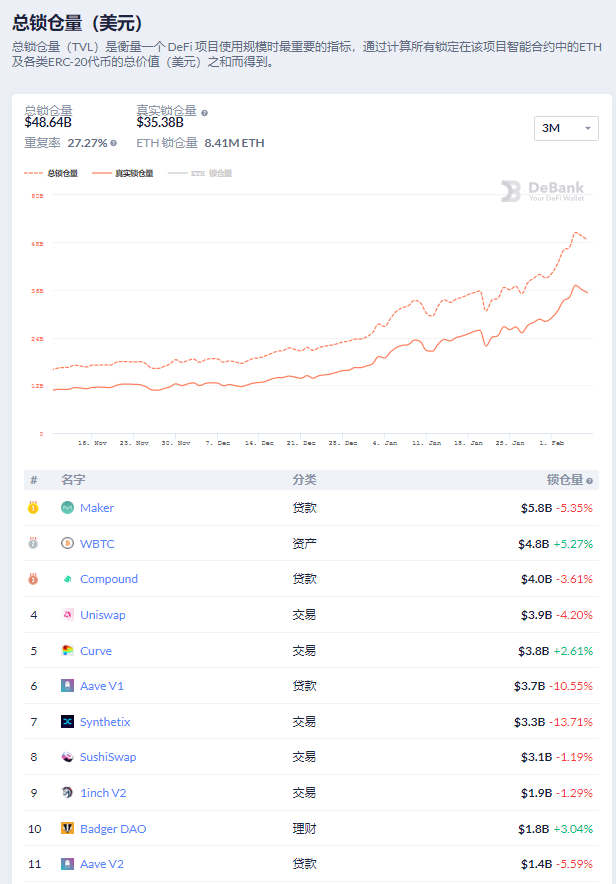
Task: Click the Badger DAO logo icon
Action: click(x=67, y=829)
